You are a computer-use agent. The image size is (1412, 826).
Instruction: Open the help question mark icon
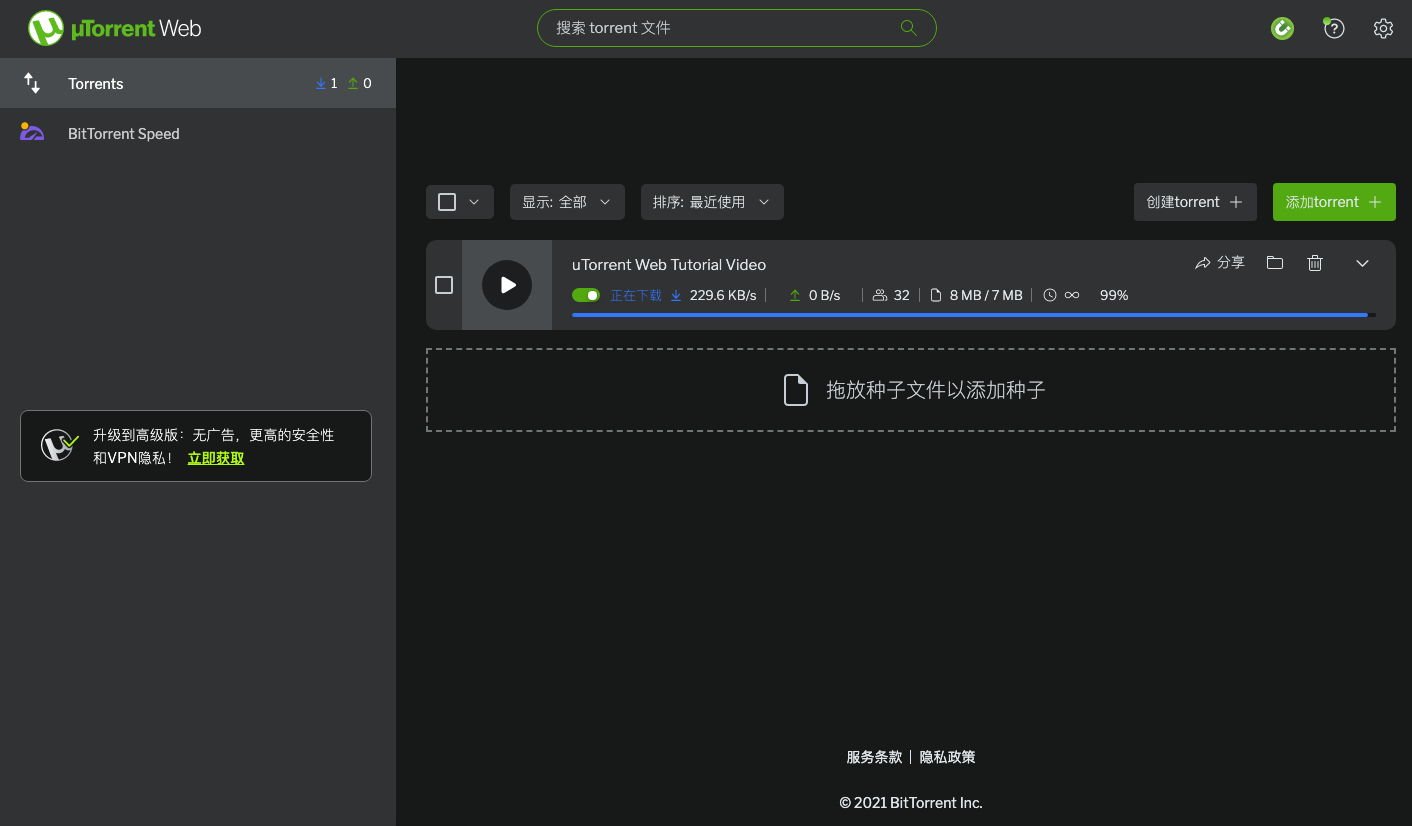pos(1333,28)
